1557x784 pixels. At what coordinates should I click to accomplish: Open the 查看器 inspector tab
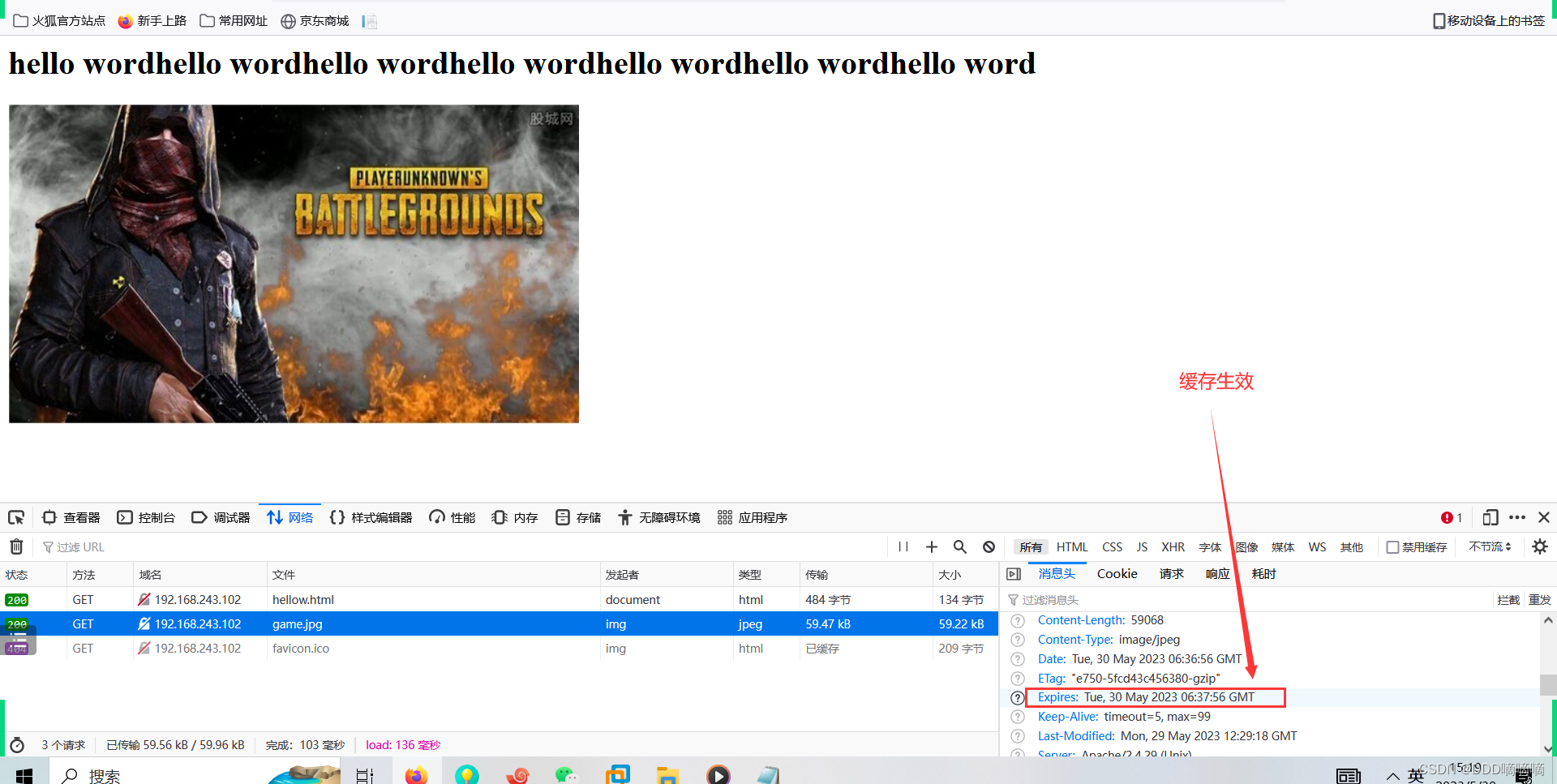pyautogui.click(x=71, y=517)
